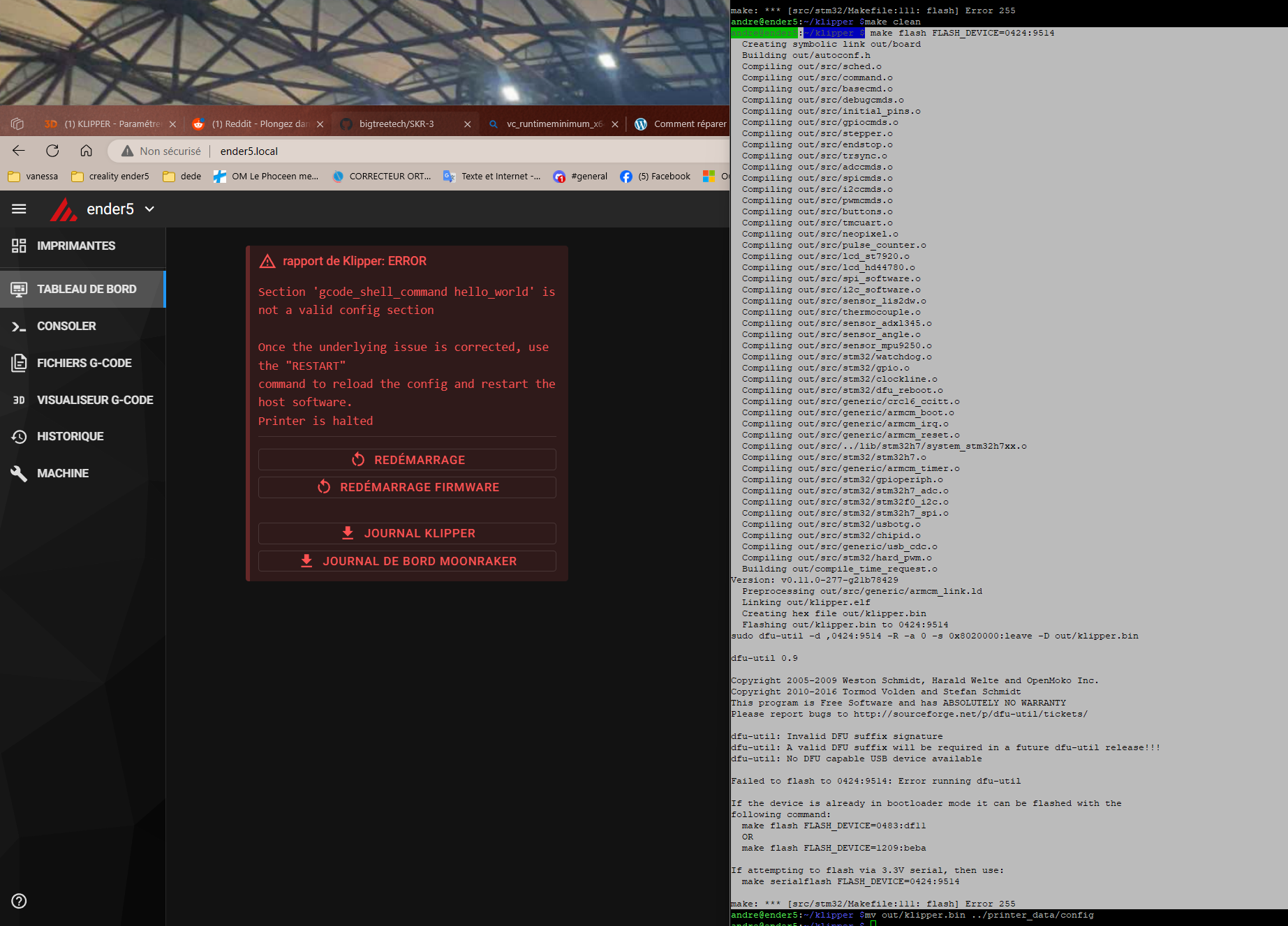Screen dimensions: 1288x926
Task: Click the Historique clock icon
Action: point(19,436)
